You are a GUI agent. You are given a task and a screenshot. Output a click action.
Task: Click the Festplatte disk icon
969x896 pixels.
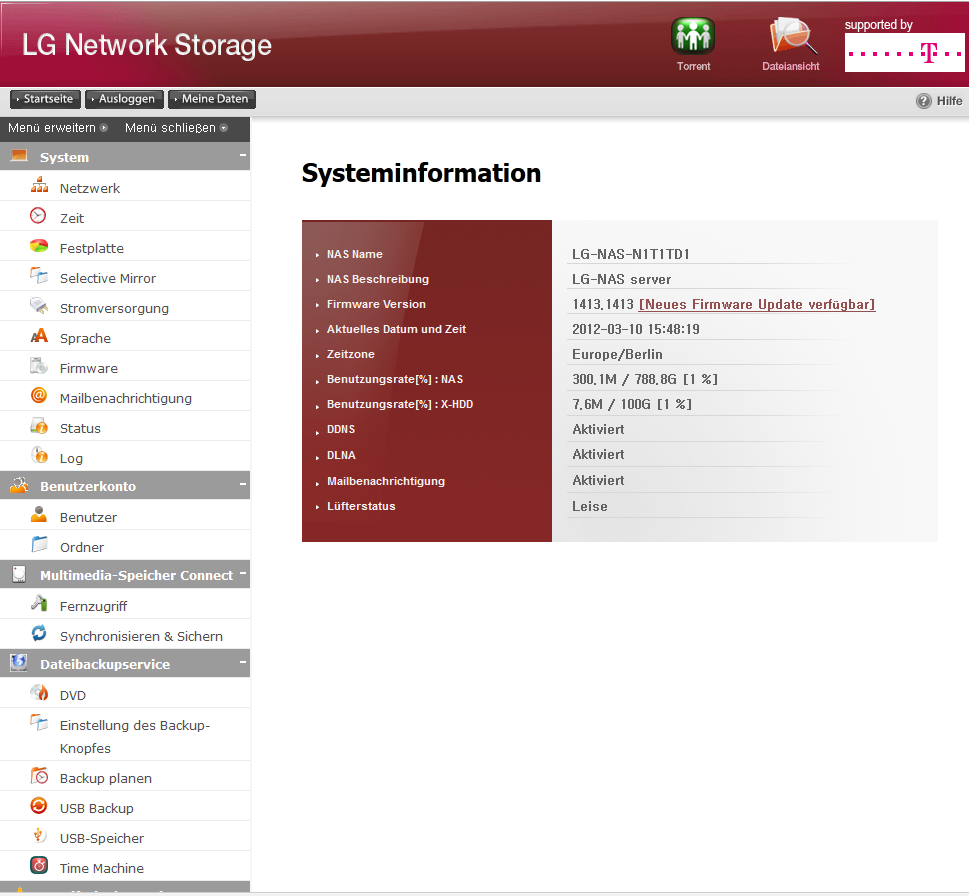(39, 247)
